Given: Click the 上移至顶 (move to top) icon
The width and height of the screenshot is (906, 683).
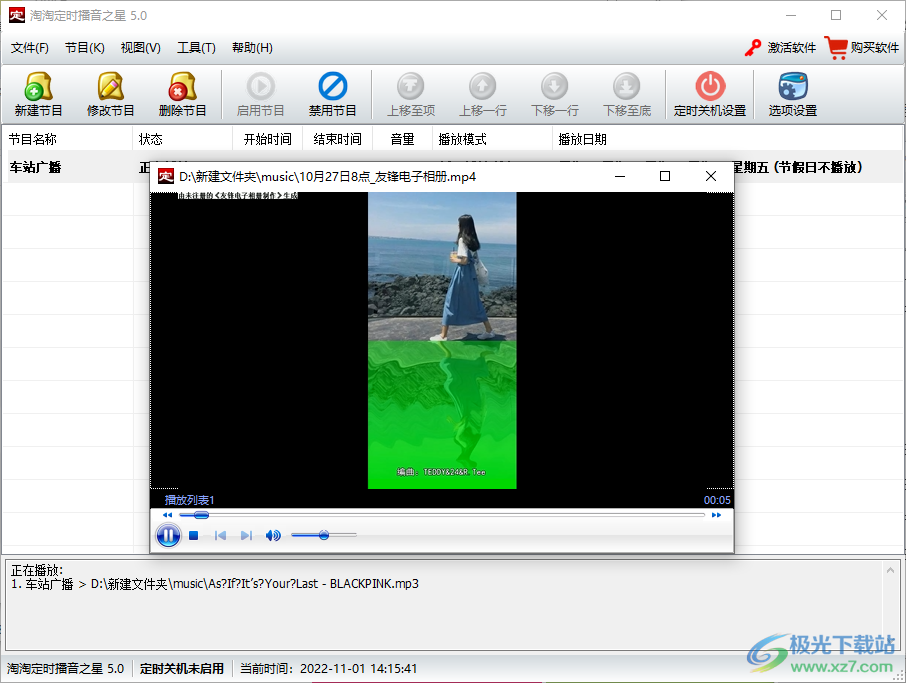Looking at the screenshot, I should (411, 94).
